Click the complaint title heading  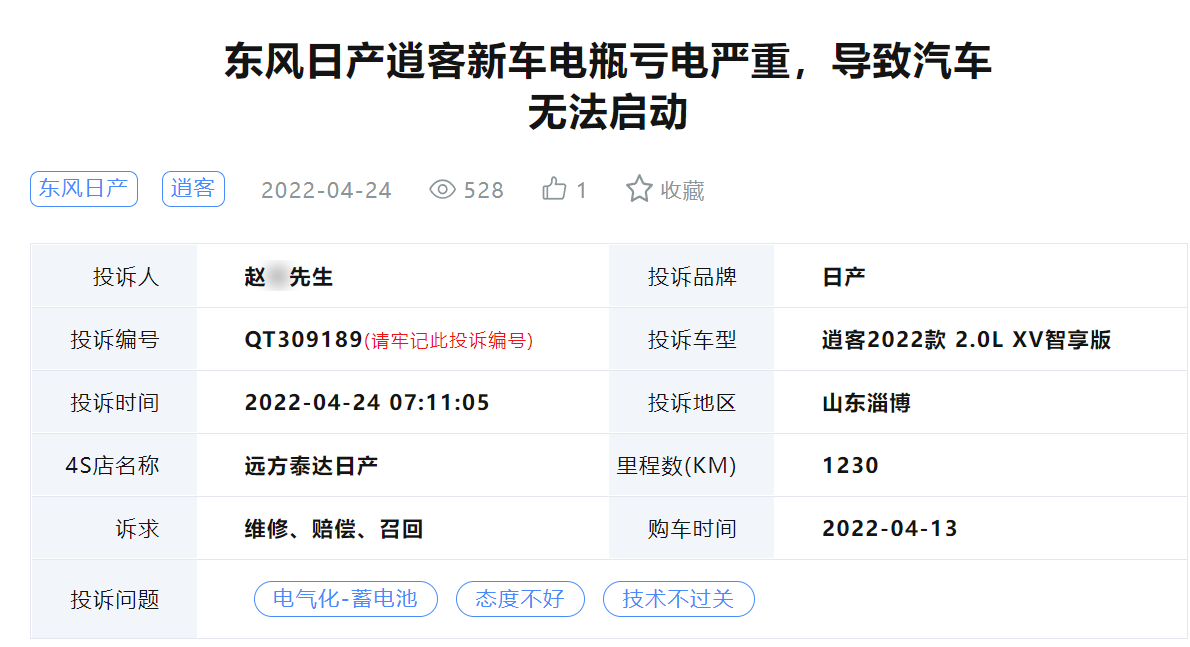click(608, 86)
